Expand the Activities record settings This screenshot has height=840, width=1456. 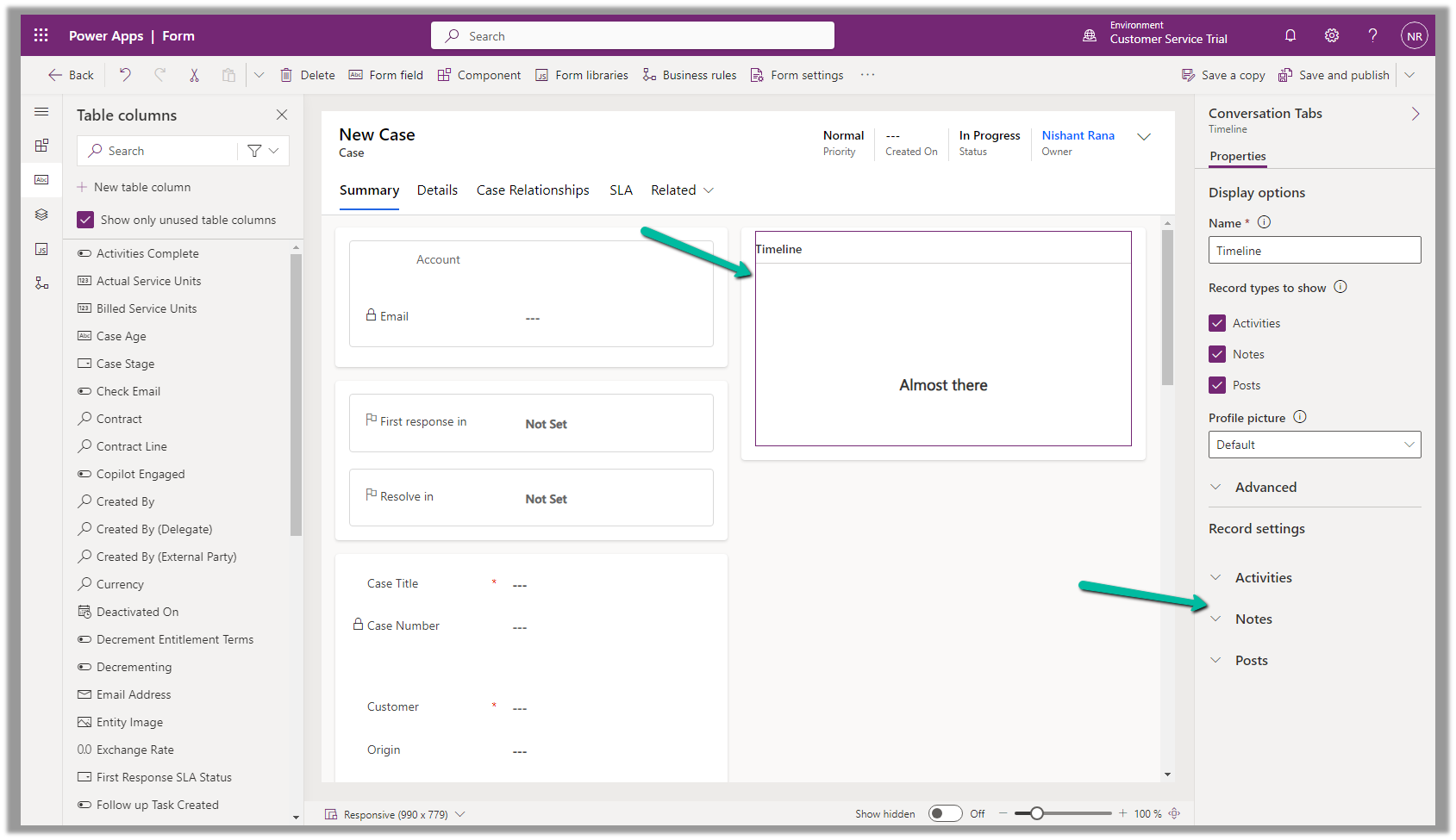click(1263, 577)
